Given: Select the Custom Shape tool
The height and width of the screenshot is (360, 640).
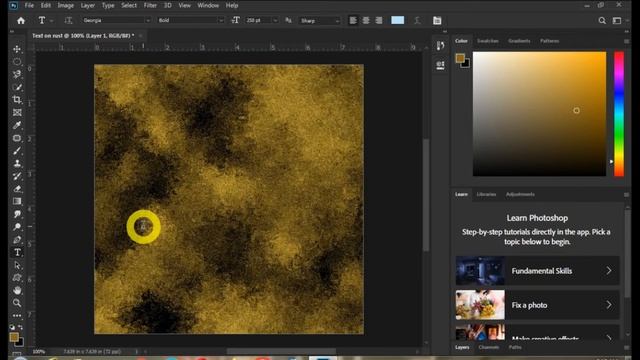Looking at the screenshot, I should coord(17,278).
